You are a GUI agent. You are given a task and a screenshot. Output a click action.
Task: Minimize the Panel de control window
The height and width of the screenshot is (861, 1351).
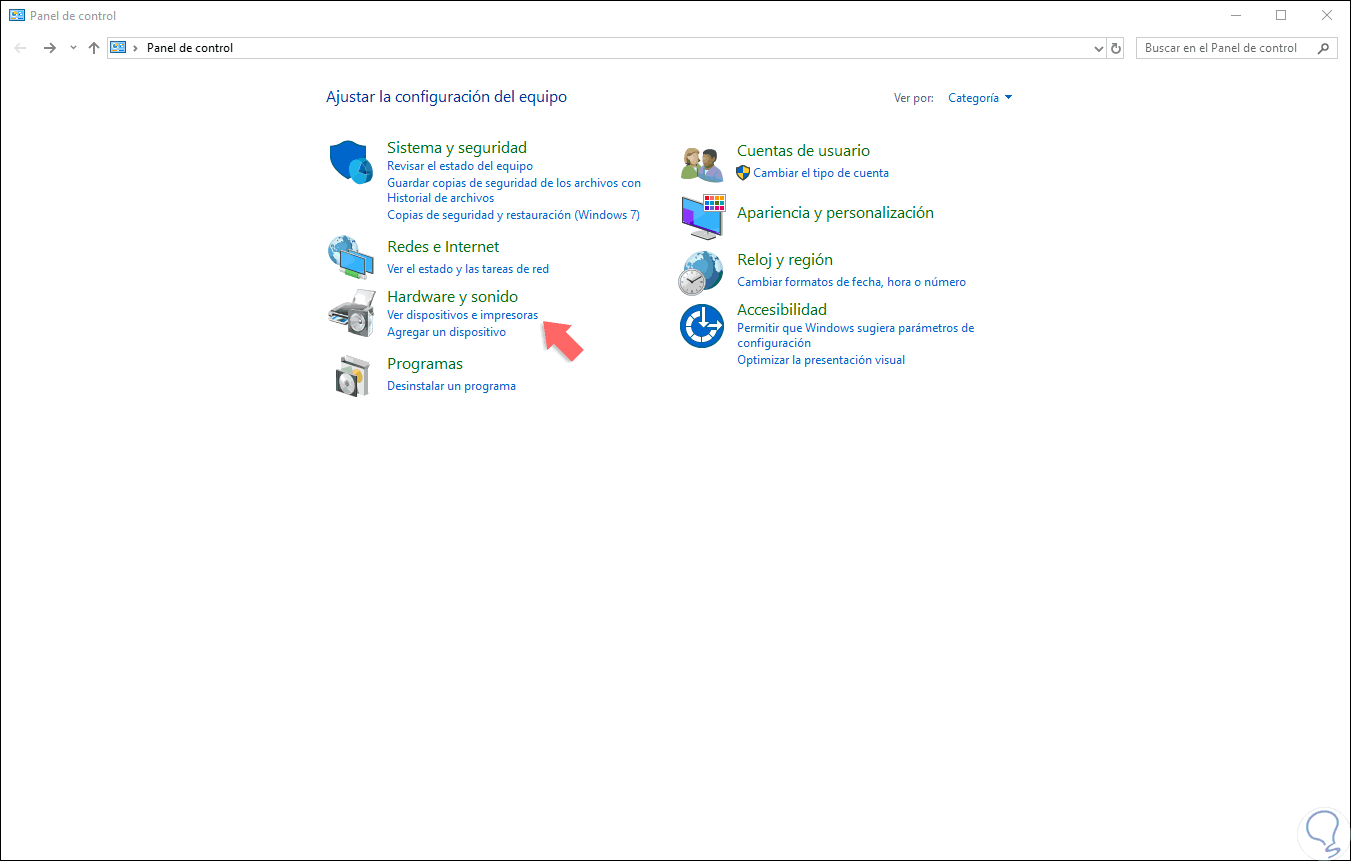1235,15
